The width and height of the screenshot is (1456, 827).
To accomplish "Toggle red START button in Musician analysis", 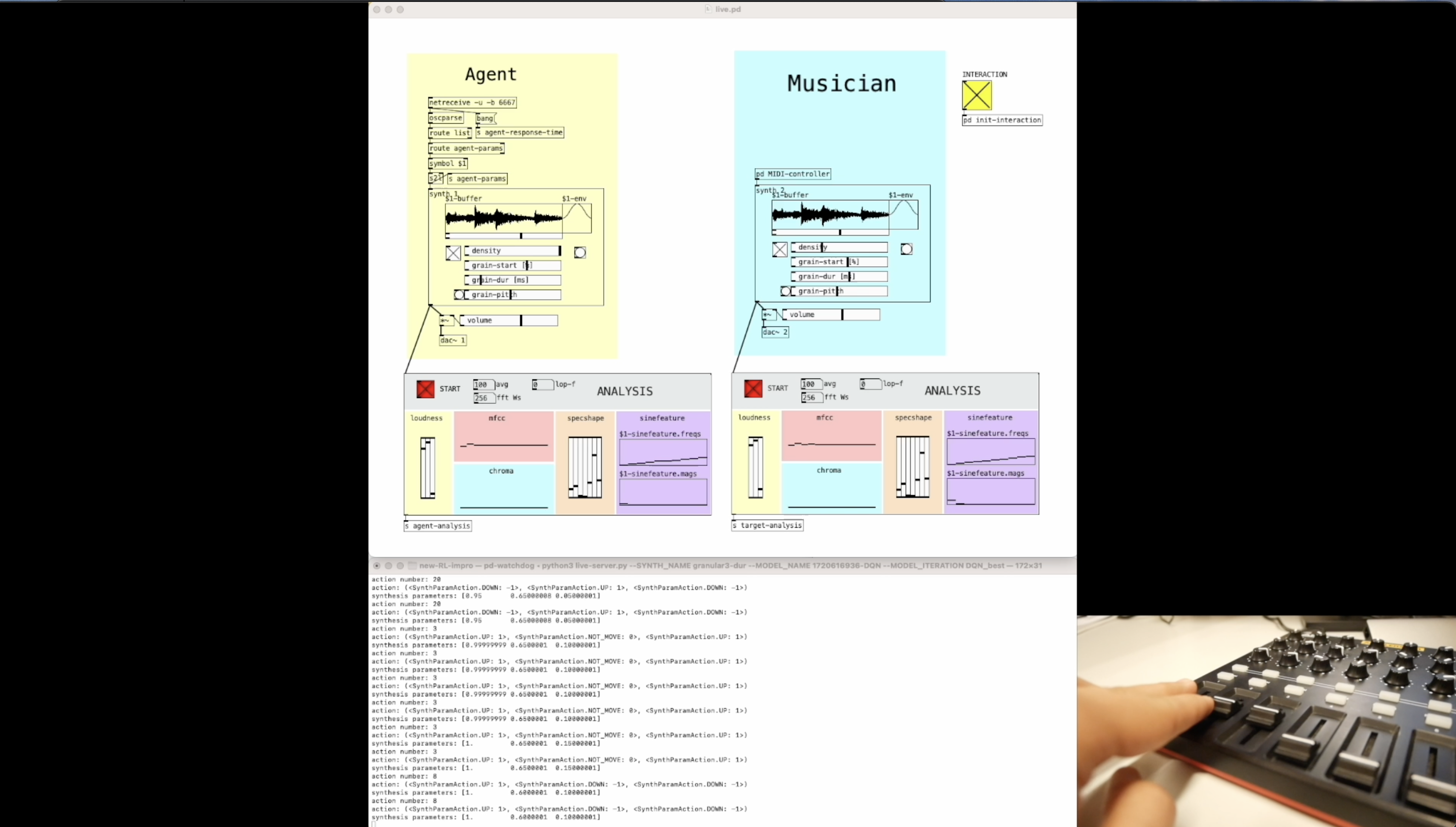I will tap(753, 389).
